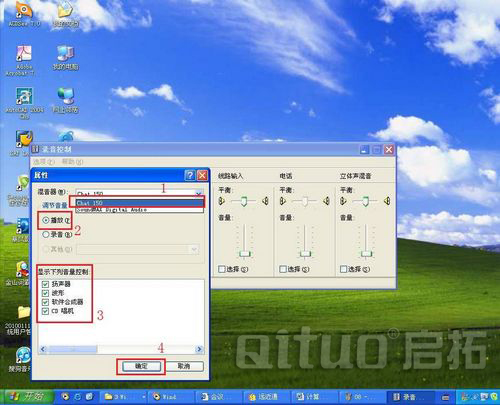Open the Adobe Acrobat 7 desktop shortcut
Viewport: 500px width, 405px height.
click(x=23, y=60)
